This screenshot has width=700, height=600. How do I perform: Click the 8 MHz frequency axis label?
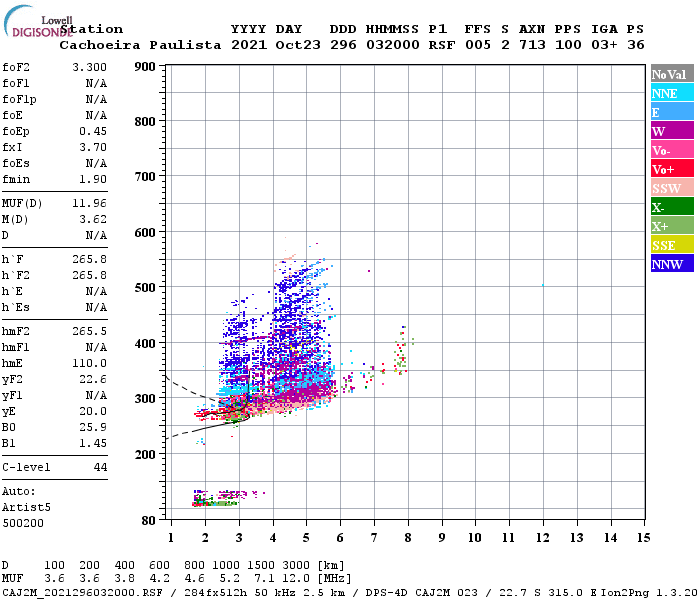coord(408,538)
